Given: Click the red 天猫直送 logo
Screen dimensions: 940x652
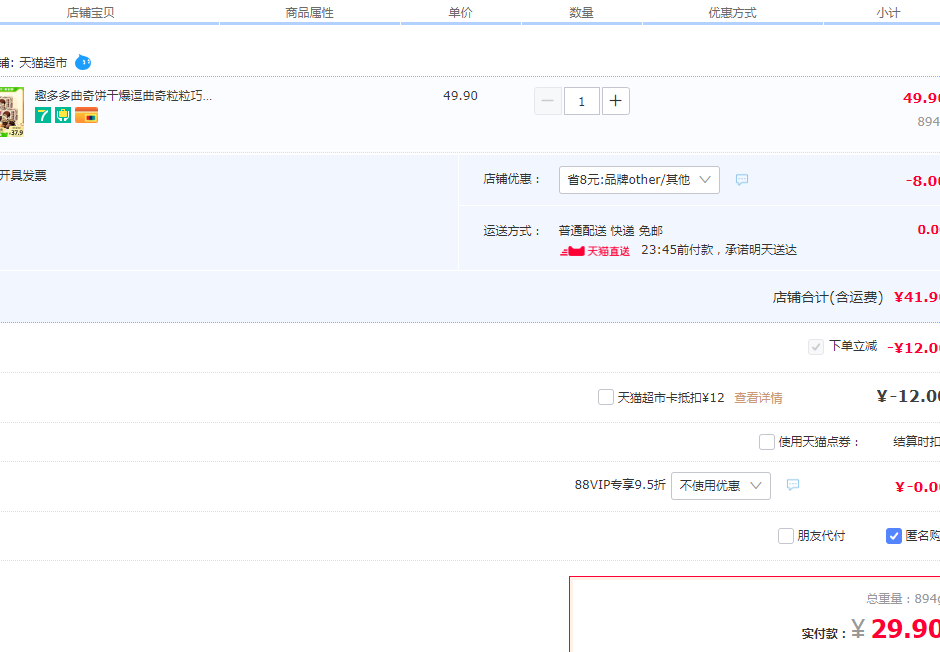Looking at the screenshot, I should (595, 250).
